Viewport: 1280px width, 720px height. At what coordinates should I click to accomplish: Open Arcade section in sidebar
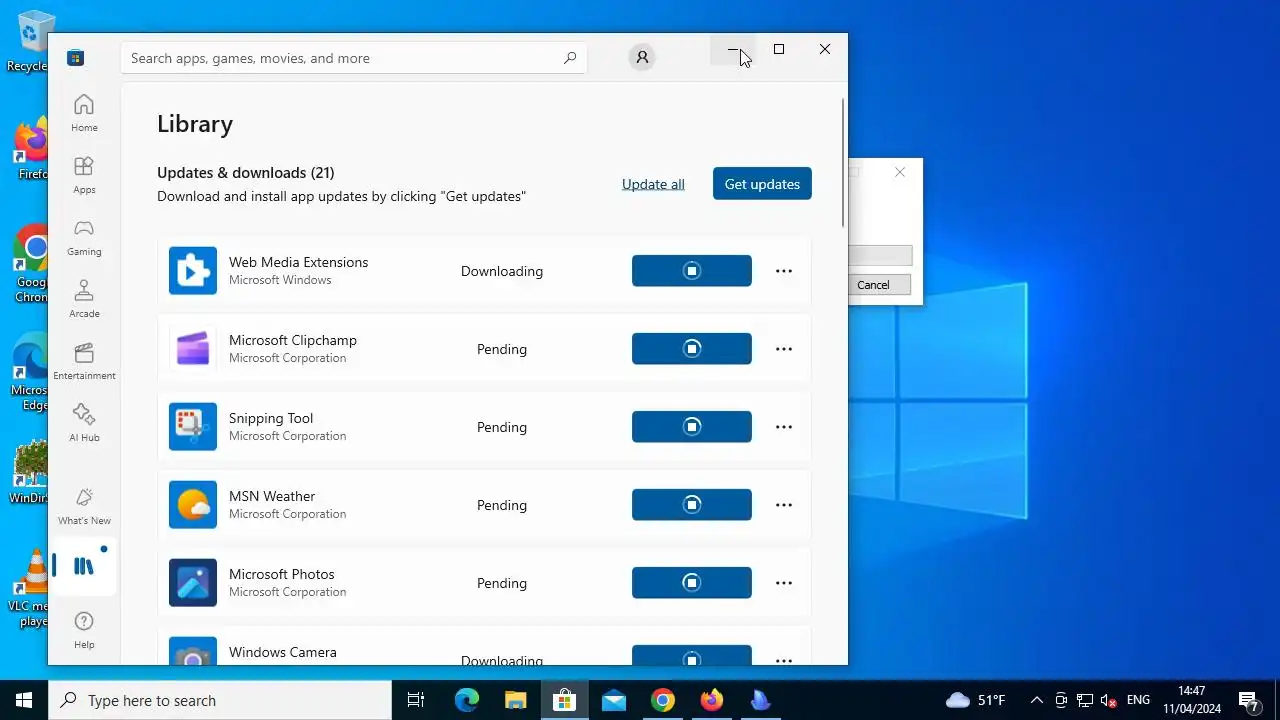coord(84,298)
